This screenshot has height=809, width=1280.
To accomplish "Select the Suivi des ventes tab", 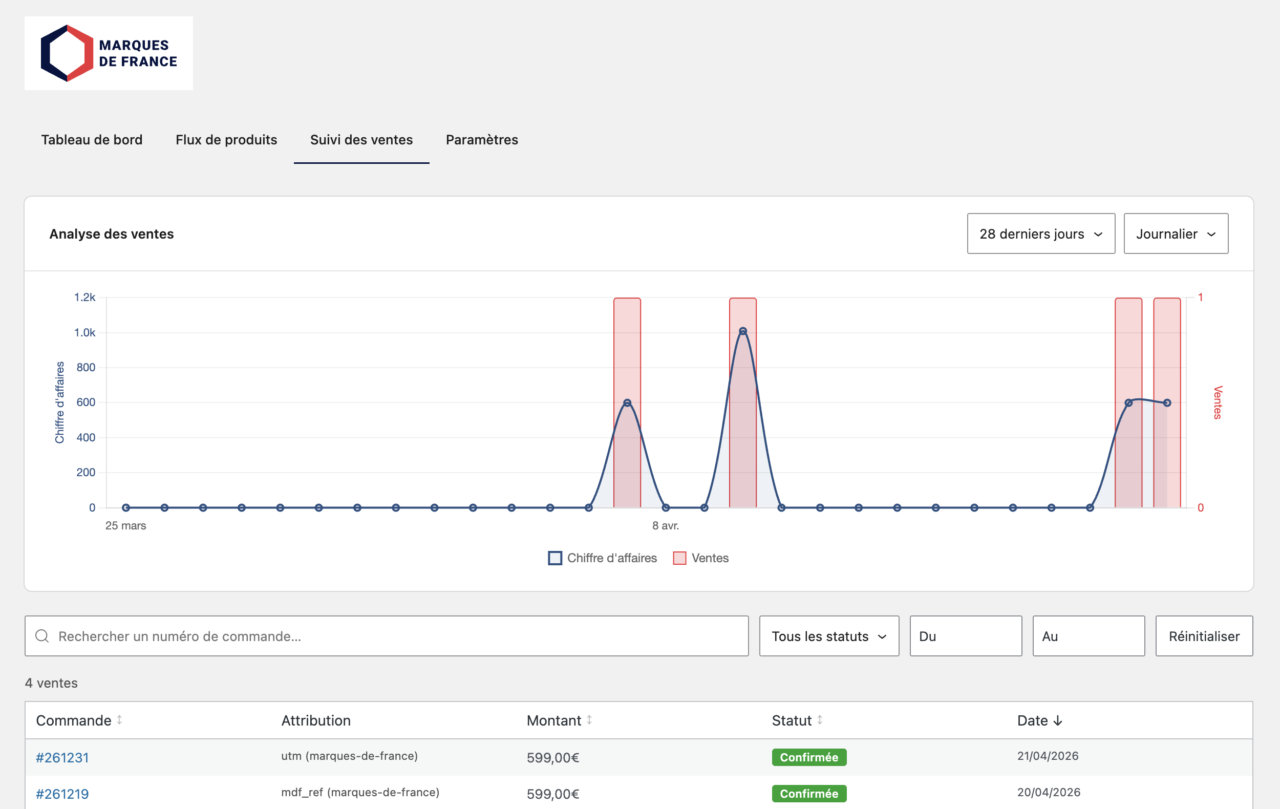I will click(361, 140).
